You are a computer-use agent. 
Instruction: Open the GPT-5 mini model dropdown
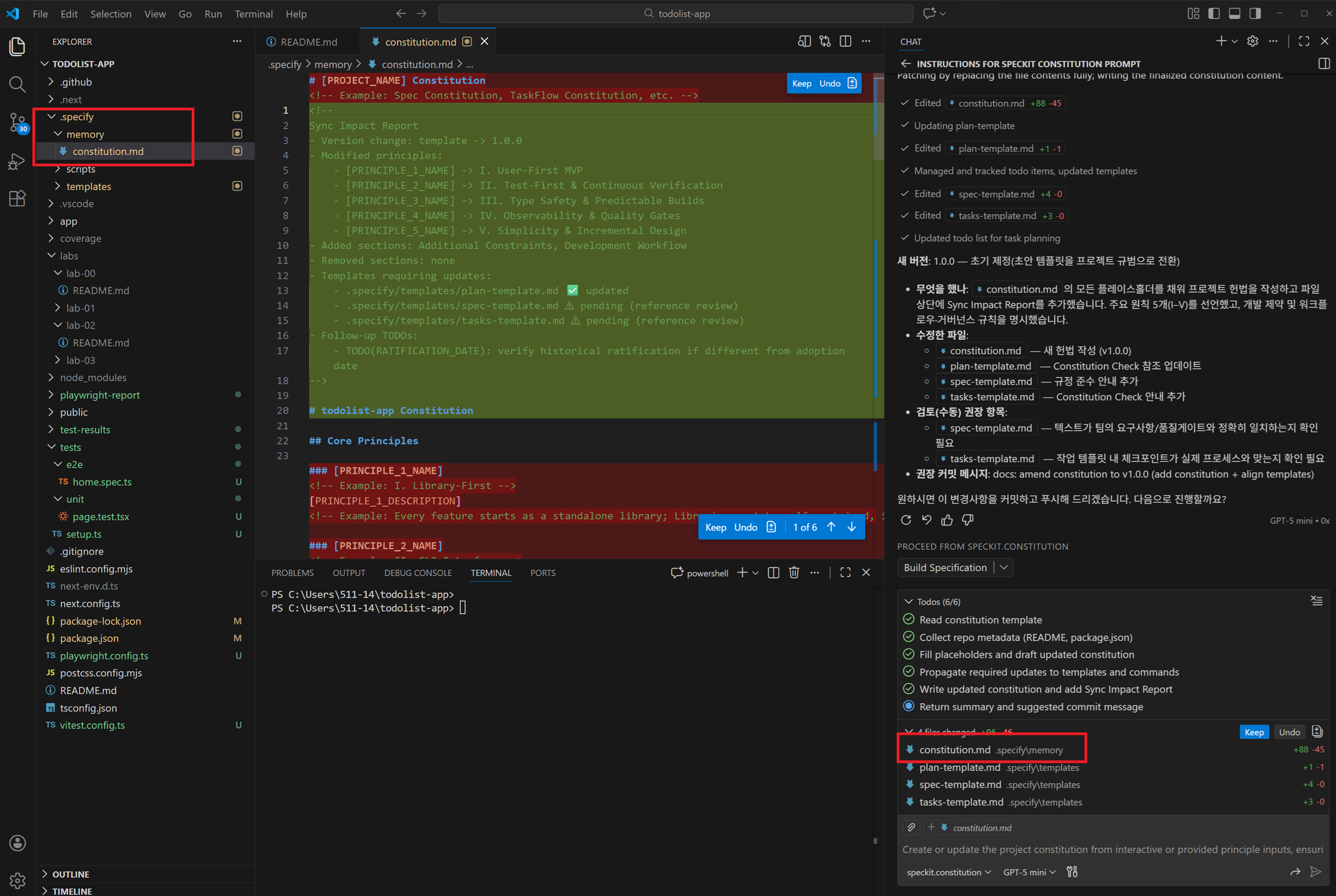(1029, 872)
